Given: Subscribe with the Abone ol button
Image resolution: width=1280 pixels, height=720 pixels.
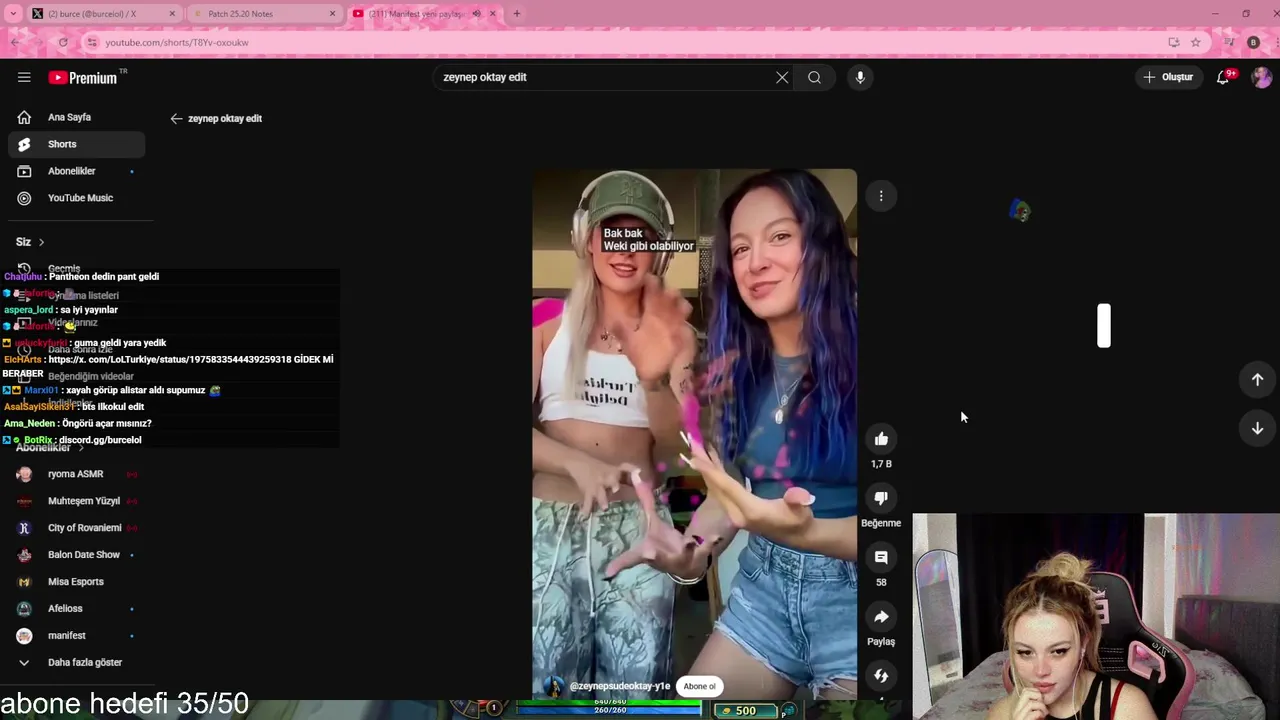Looking at the screenshot, I should [699, 686].
